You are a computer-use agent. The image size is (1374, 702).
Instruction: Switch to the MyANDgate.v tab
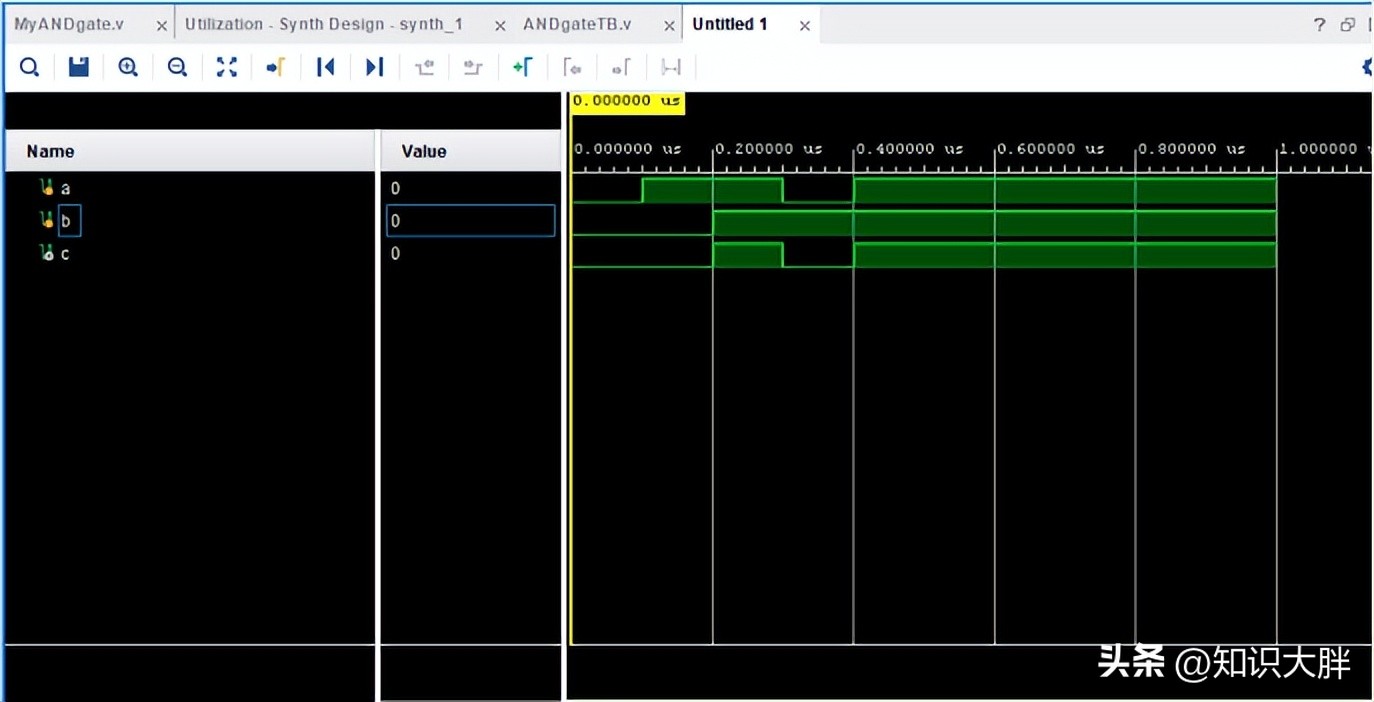(70, 24)
